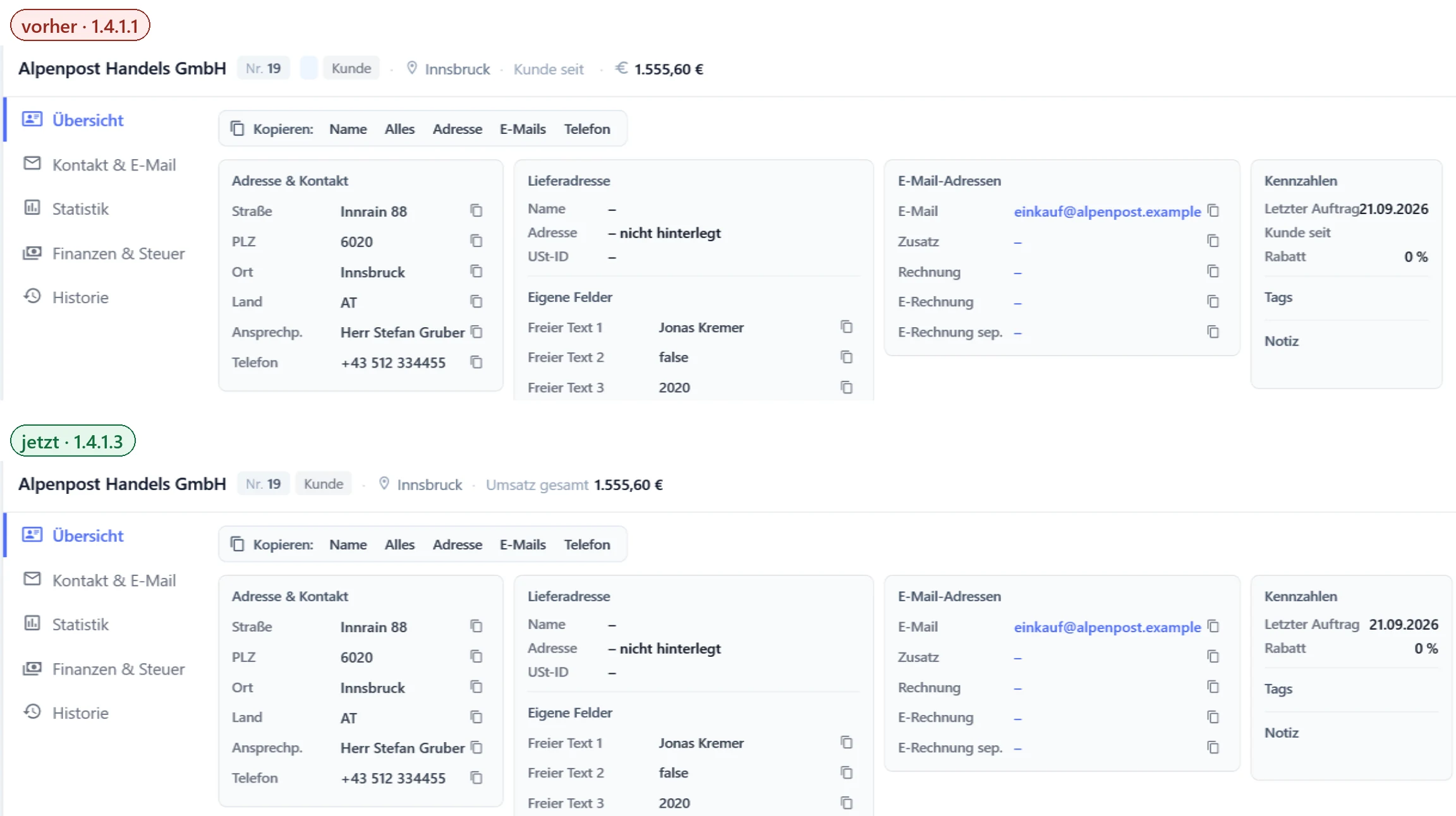Viewport: 1456px width, 816px height.
Task: Click Kopieren Name in the jetzt toolbar
Action: click(348, 544)
